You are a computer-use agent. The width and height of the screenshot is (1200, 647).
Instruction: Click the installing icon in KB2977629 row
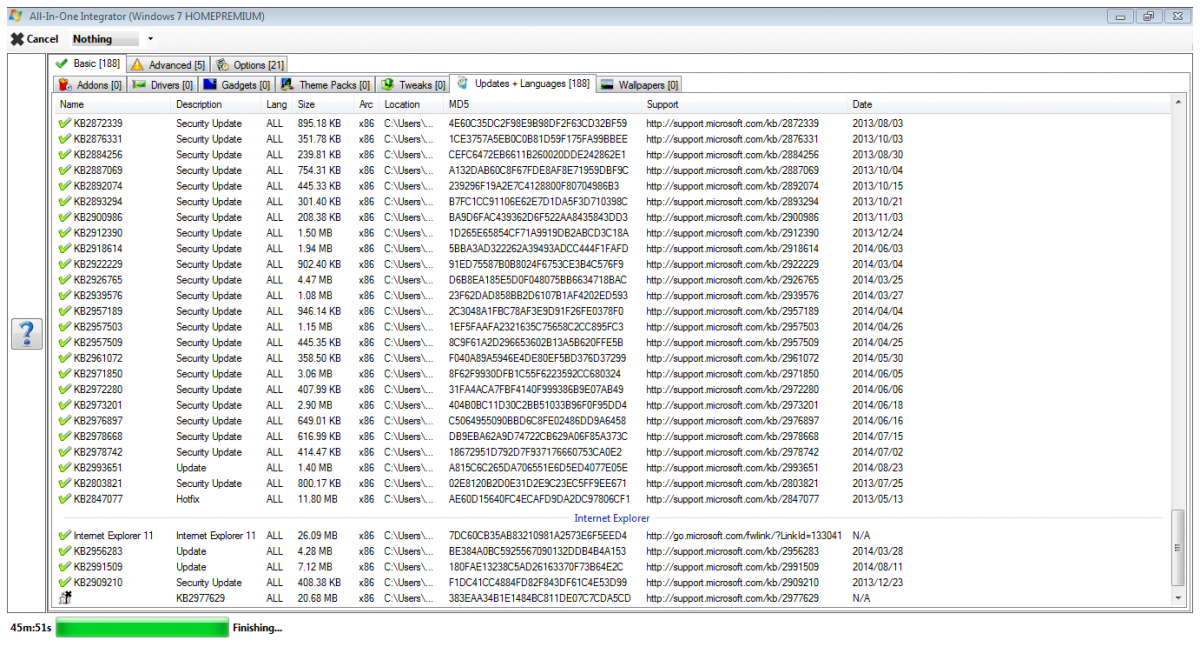pyautogui.click(x=65, y=598)
